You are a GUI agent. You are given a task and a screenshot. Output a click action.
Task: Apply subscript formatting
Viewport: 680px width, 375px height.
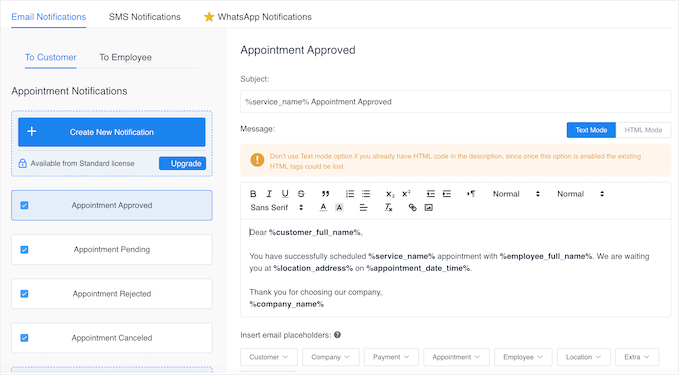pos(390,194)
